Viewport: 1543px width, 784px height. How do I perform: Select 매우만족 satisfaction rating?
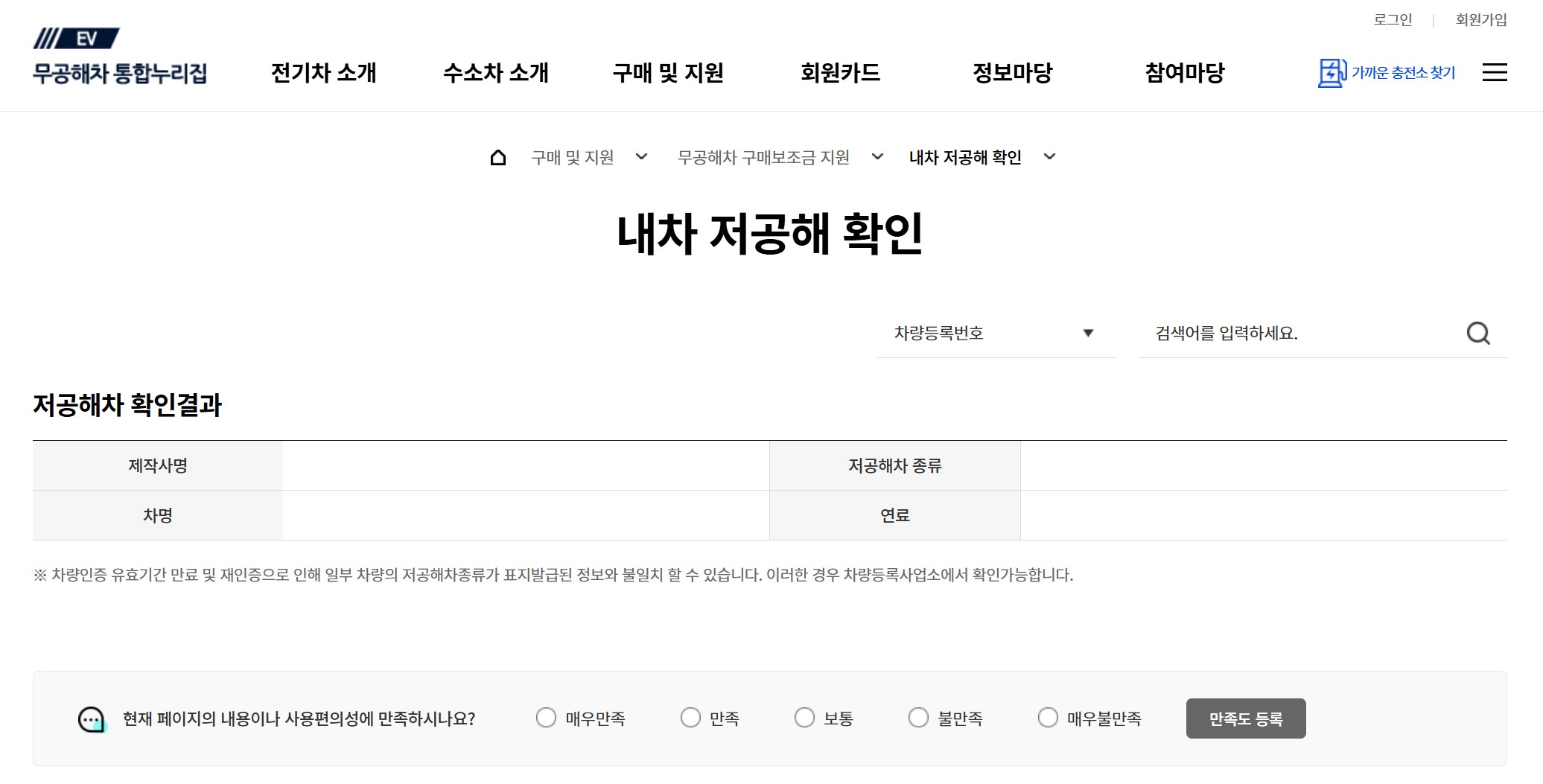tap(546, 718)
